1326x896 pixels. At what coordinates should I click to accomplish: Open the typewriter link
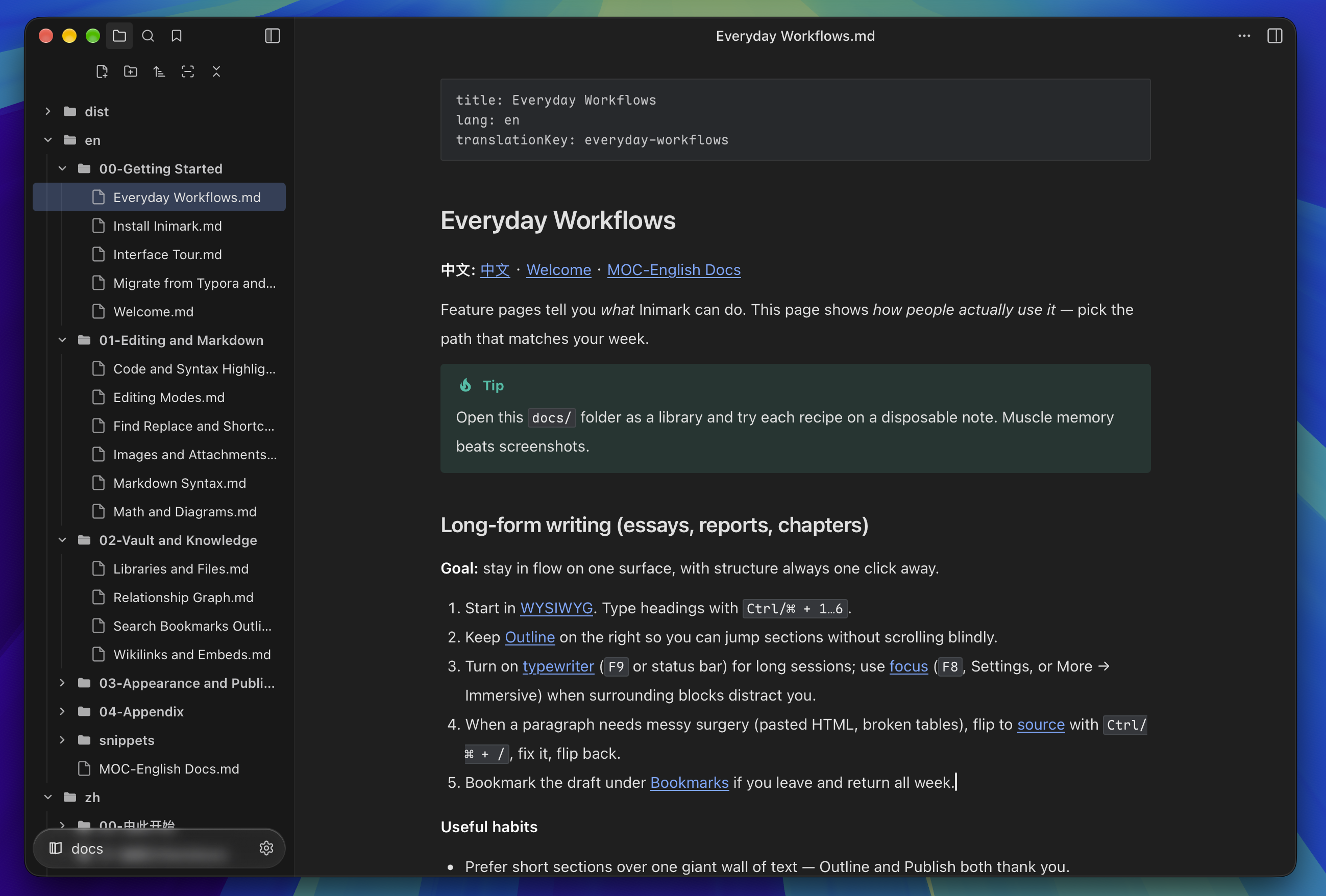(x=558, y=666)
